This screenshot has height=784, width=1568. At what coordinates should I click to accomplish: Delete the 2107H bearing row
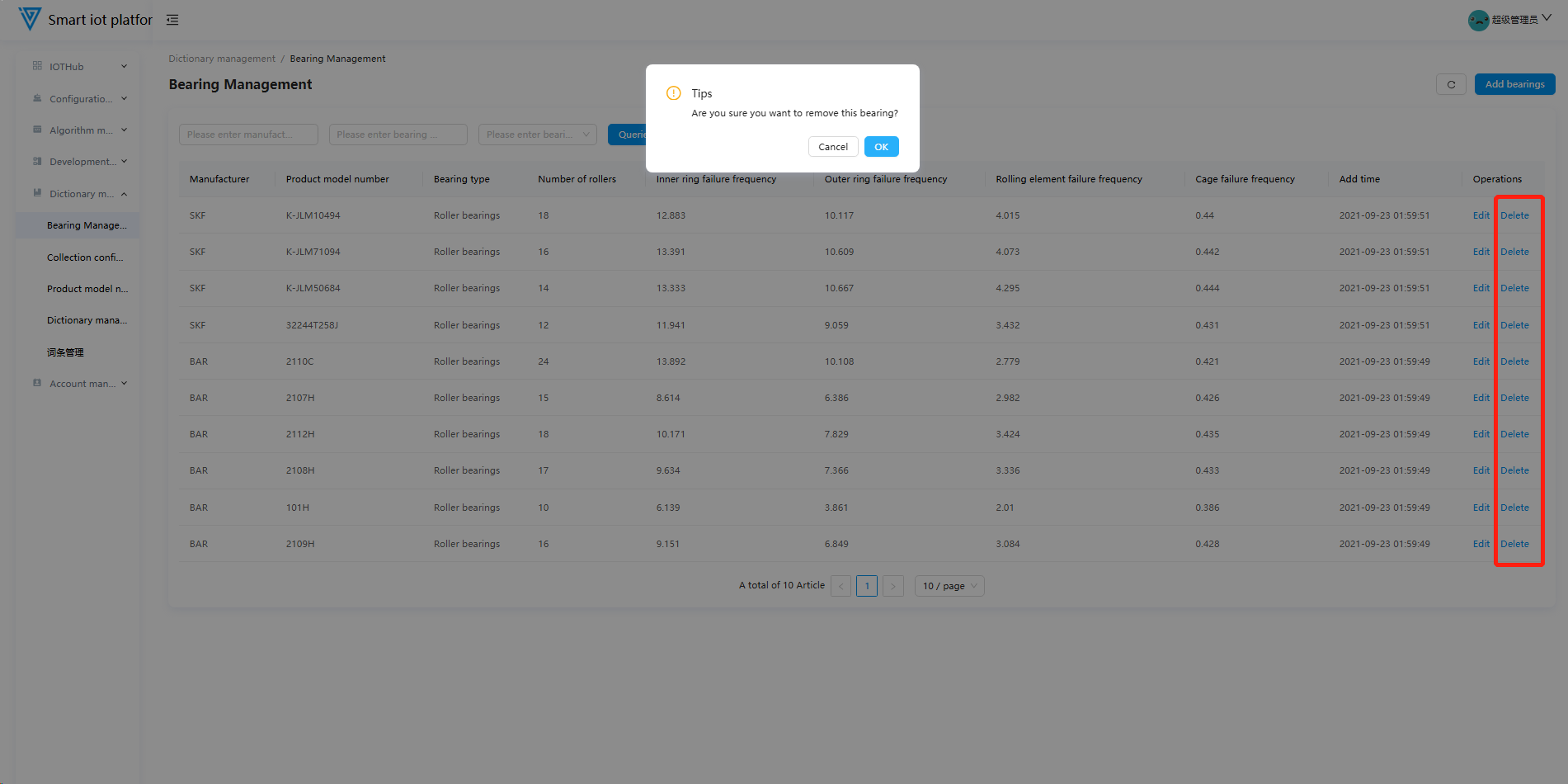coord(1514,398)
